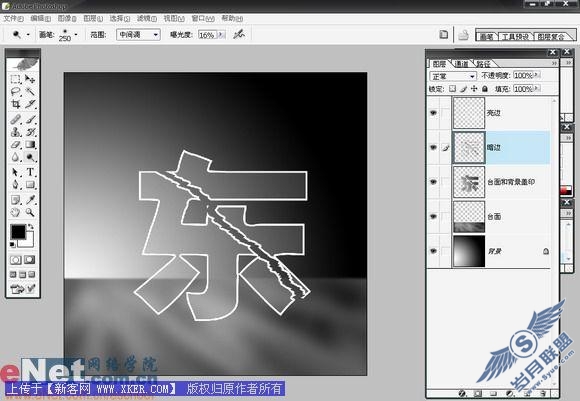The image size is (580, 401).
Task: Open the exposure slider arrow
Action: 221,34
